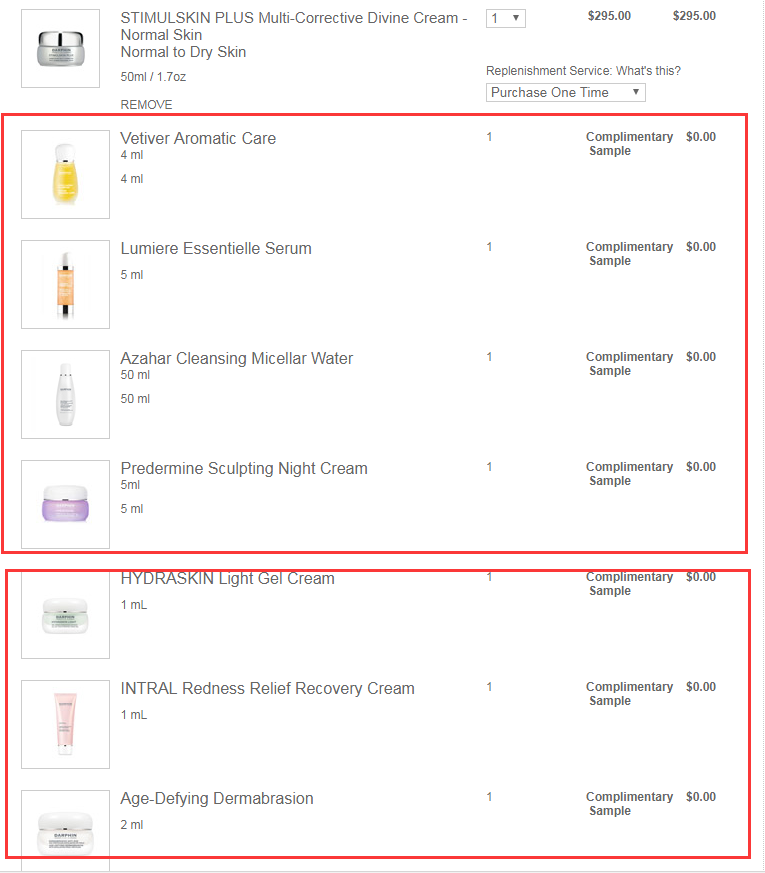Open the quantity dropdown for STIMULSKIN cream
Screen dimensions: 765x873
(505, 18)
